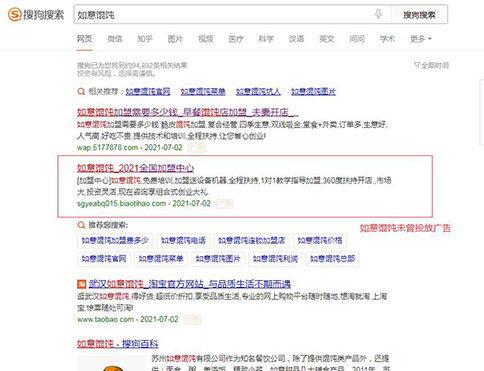Switch to the 汉语 tab
484x371 pixels.
[296, 39]
